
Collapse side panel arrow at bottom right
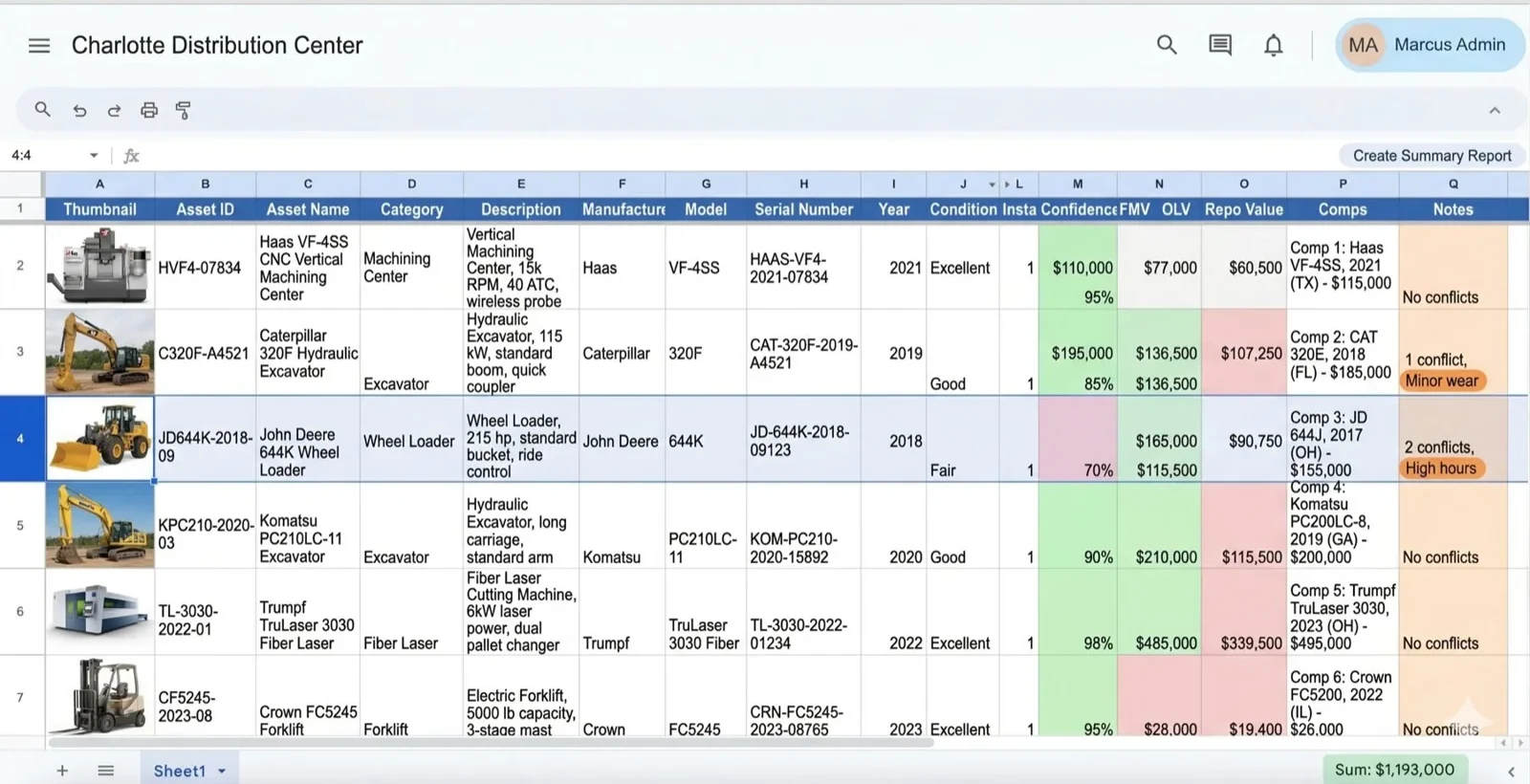tap(1511, 772)
